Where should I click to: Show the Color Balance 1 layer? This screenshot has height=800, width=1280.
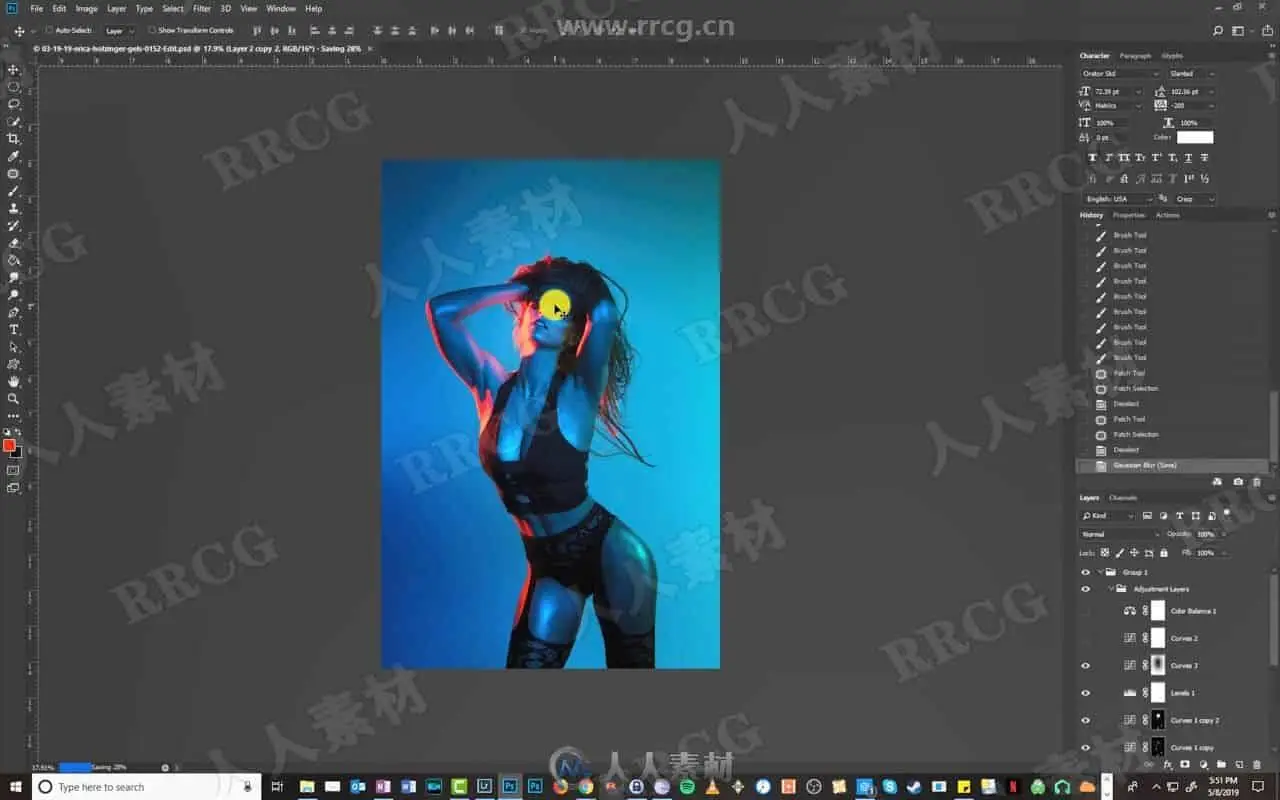tap(1086, 611)
